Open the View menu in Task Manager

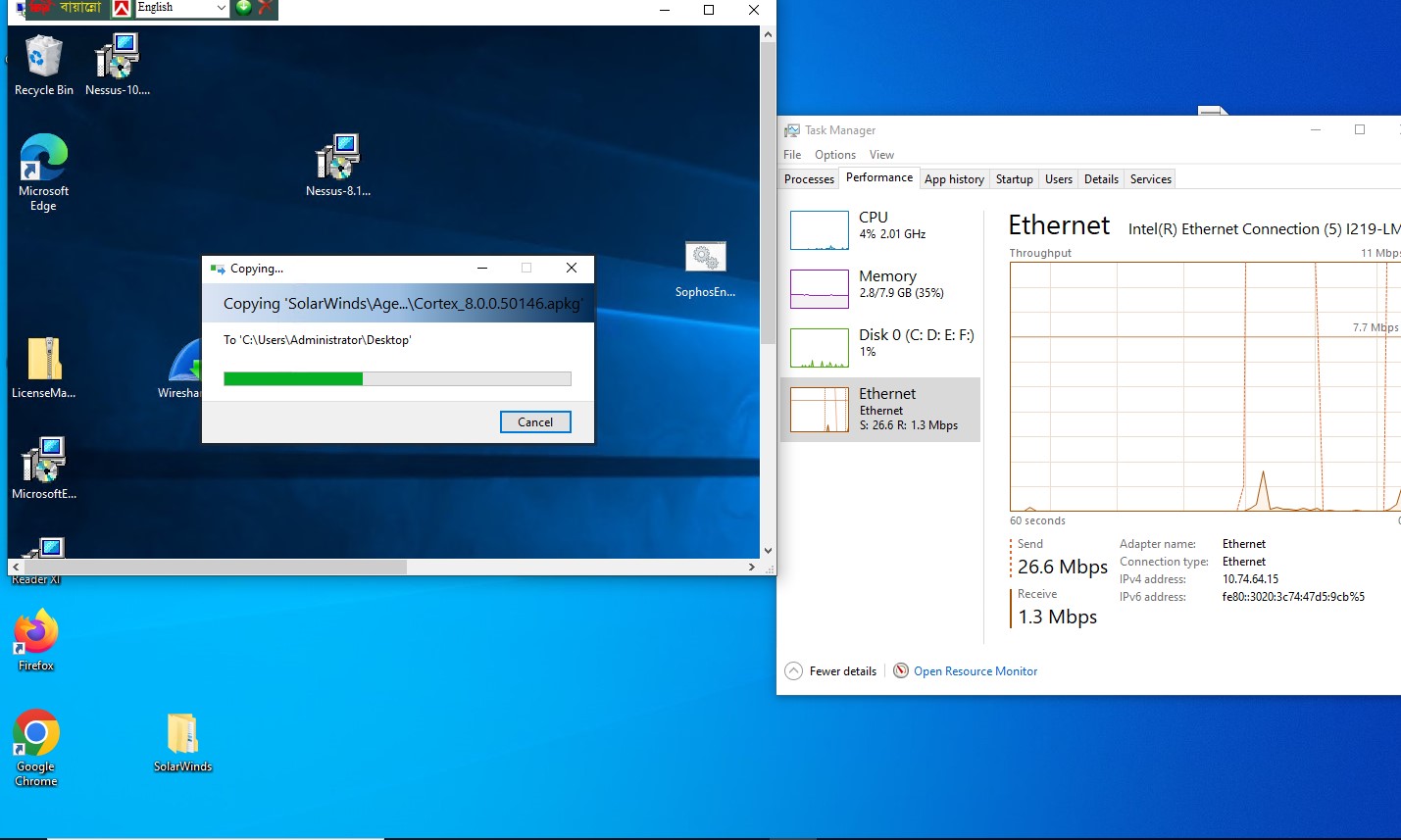tap(881, 155)
